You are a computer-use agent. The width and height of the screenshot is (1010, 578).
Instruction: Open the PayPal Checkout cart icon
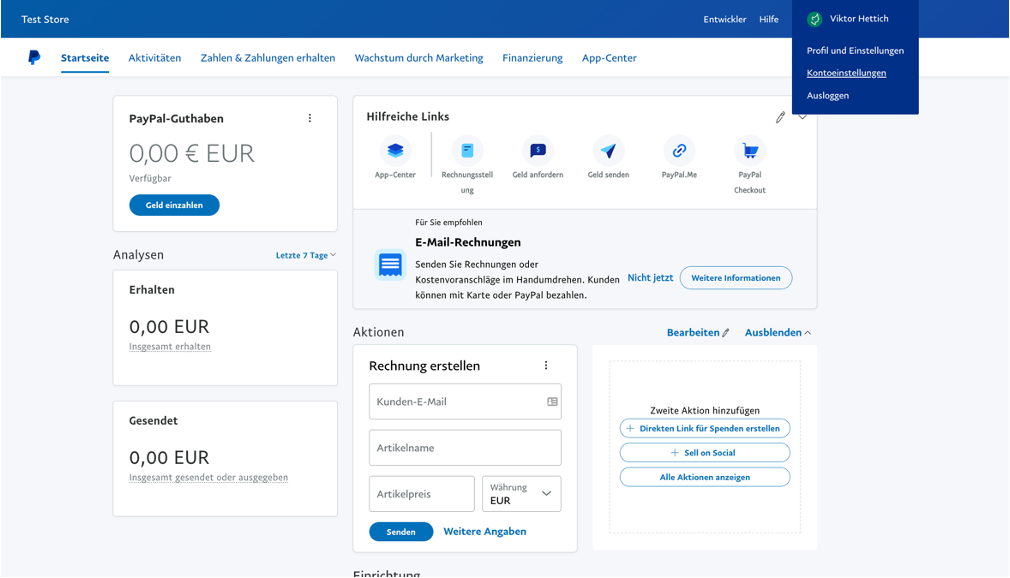tap(750, 150)
